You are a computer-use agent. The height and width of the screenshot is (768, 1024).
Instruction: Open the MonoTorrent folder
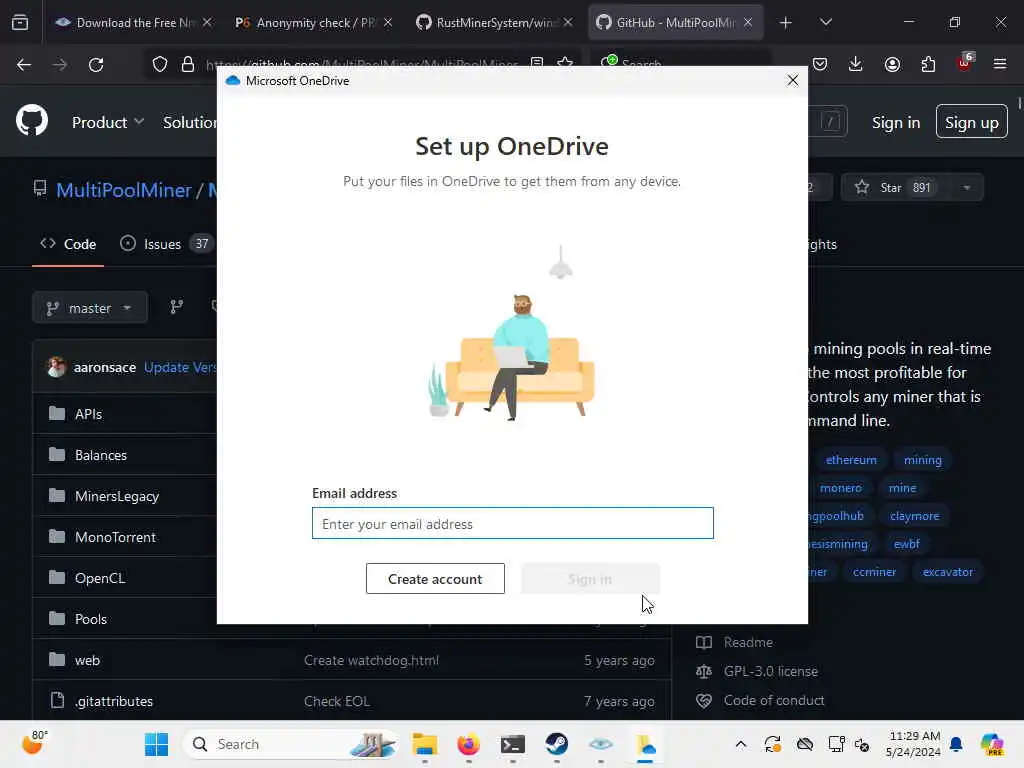(115, 537)
